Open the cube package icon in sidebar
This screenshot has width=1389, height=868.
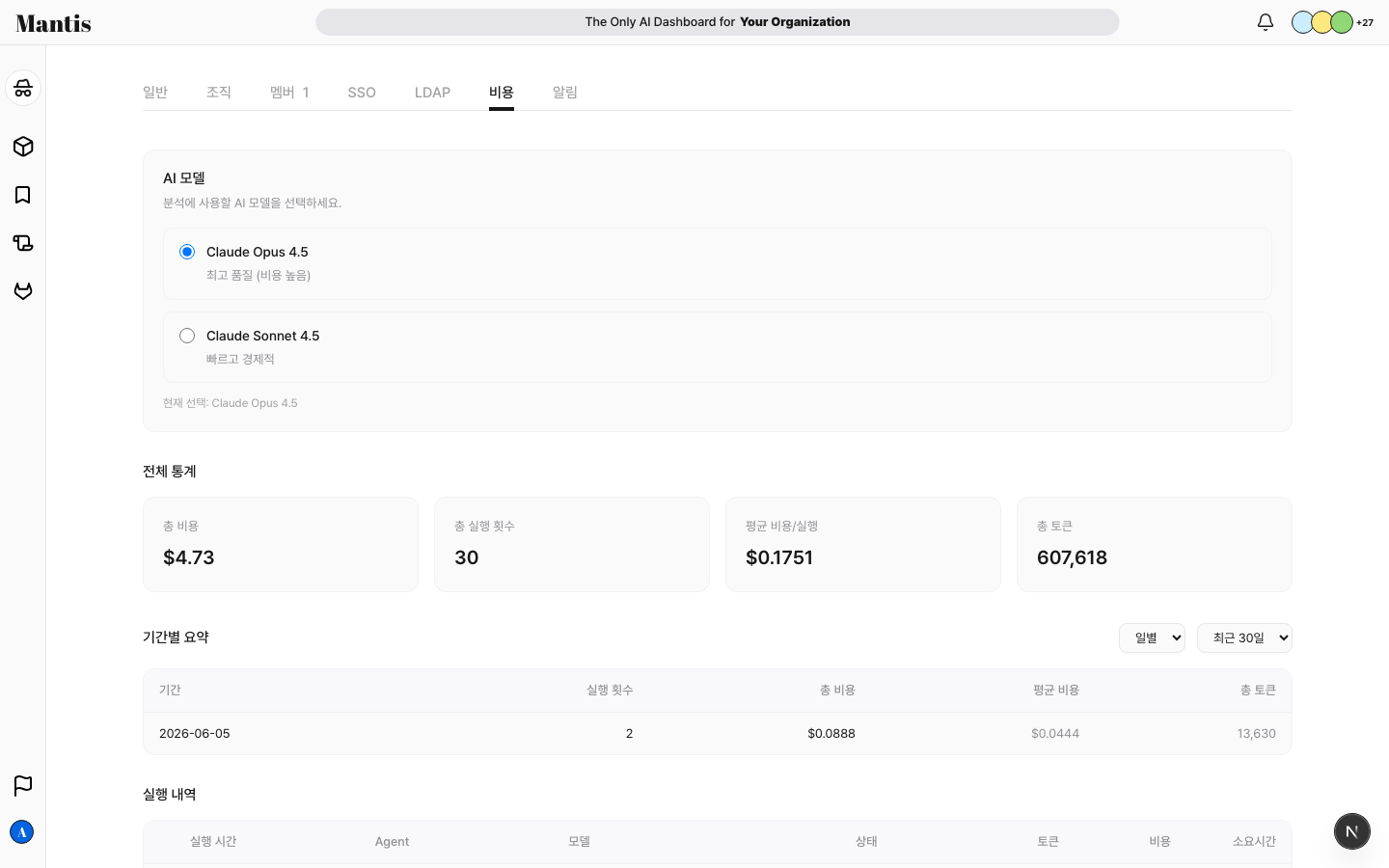click(23, 147)
